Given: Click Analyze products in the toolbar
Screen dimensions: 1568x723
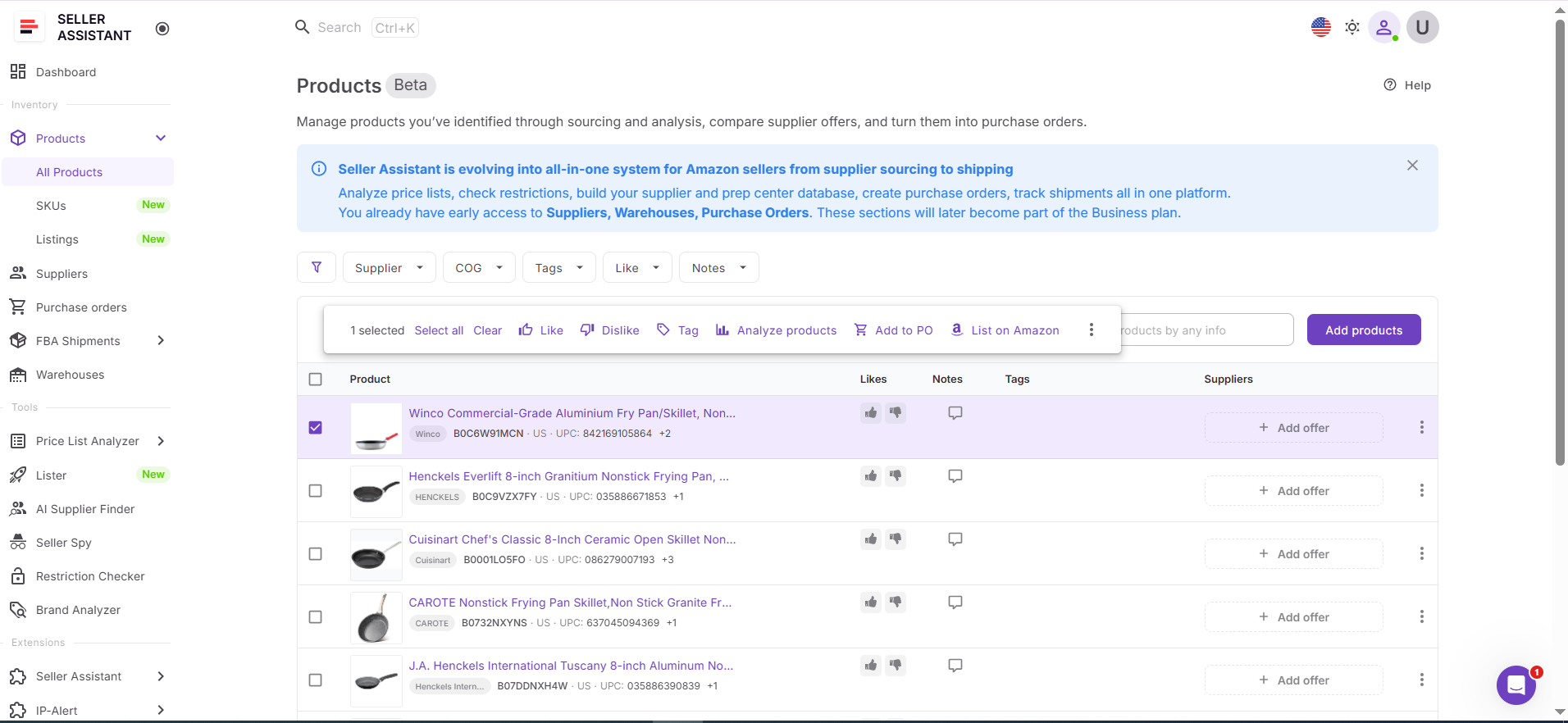Looking at the screenshot, I should click(776, 330).
